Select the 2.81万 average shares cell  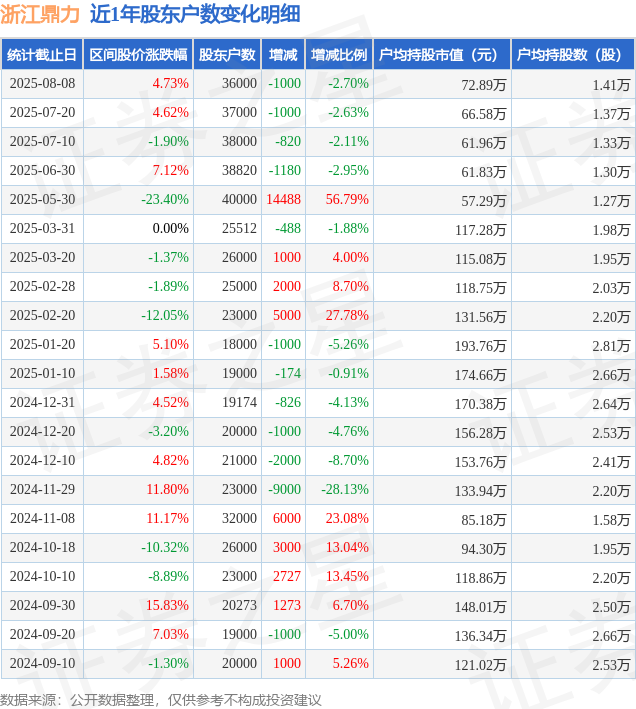coord(611,346)
